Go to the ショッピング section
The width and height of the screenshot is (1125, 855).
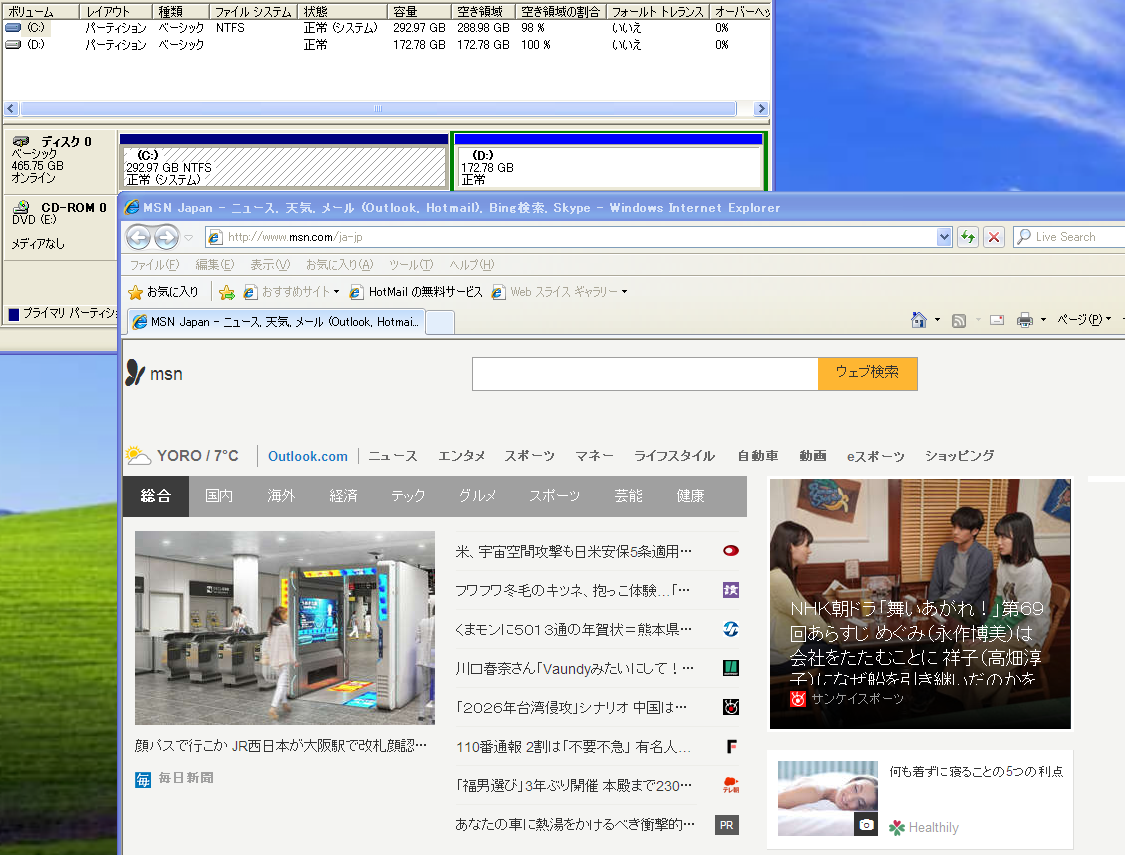coord(959,456)
